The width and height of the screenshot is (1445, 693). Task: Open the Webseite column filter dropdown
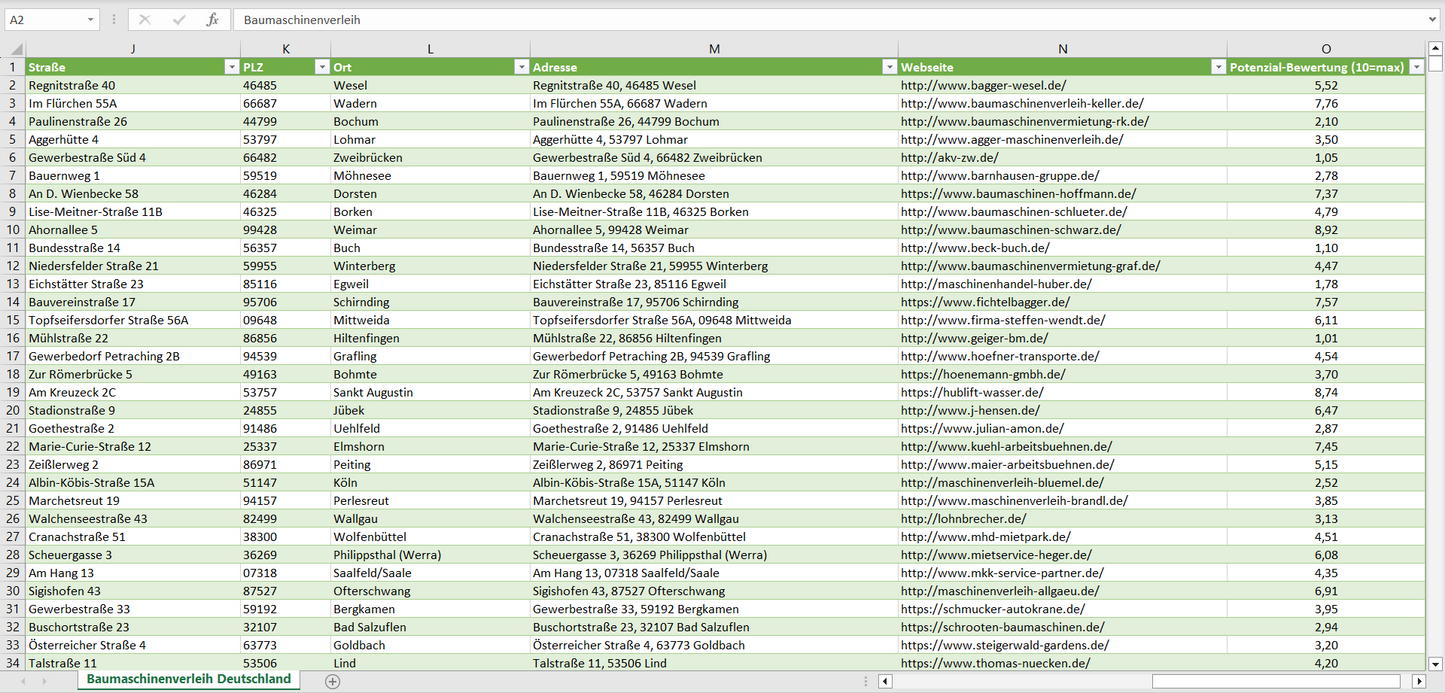tap(1217, 67)
